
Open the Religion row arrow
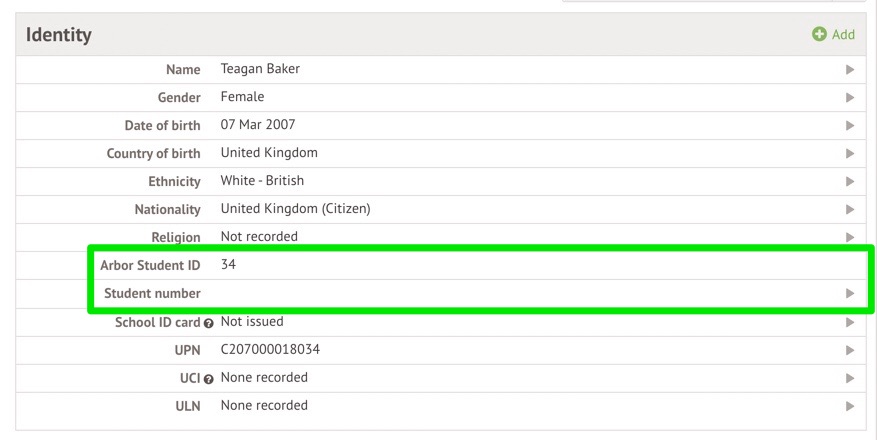click(x=849, y=237)
